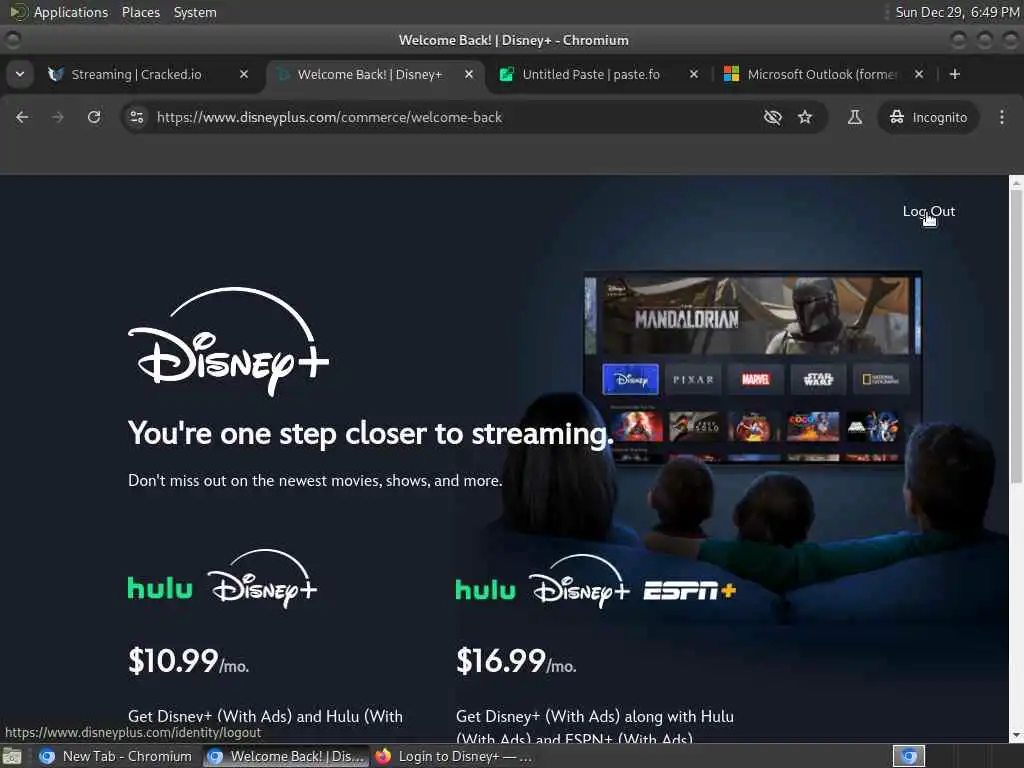The height and width of the screenshot is (768, 1024).
Task: Switch to Firefox Login to Disney+ window
Action: tap(453, 756)
